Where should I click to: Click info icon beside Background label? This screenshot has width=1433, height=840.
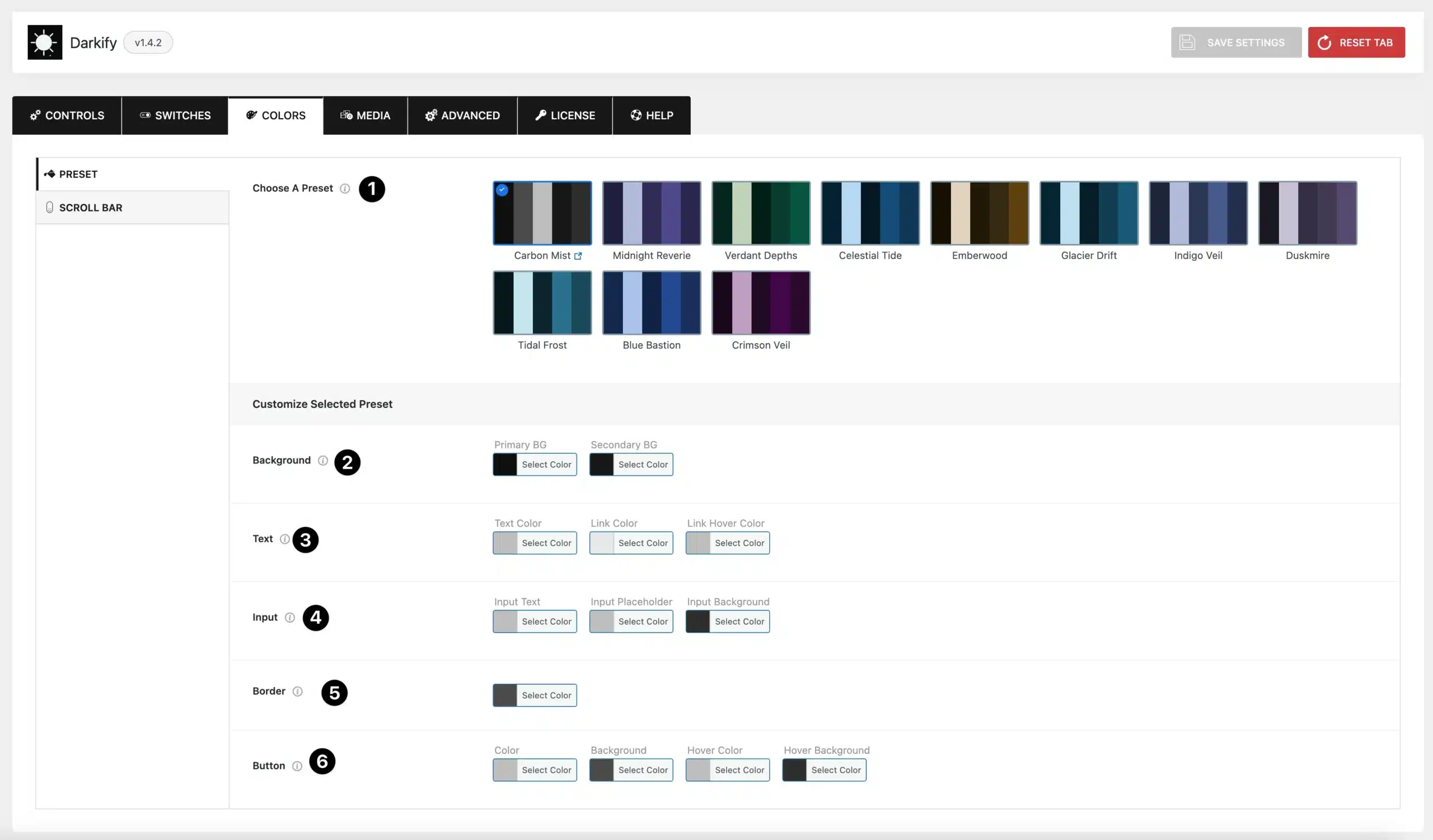coord(323,461)
